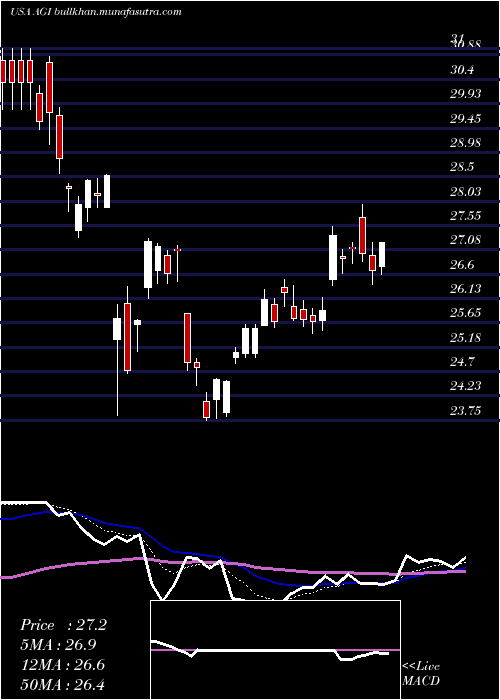Click the '12MA : 26.6' readout
This screenshot has height=700, width=500.
point(63,665)
